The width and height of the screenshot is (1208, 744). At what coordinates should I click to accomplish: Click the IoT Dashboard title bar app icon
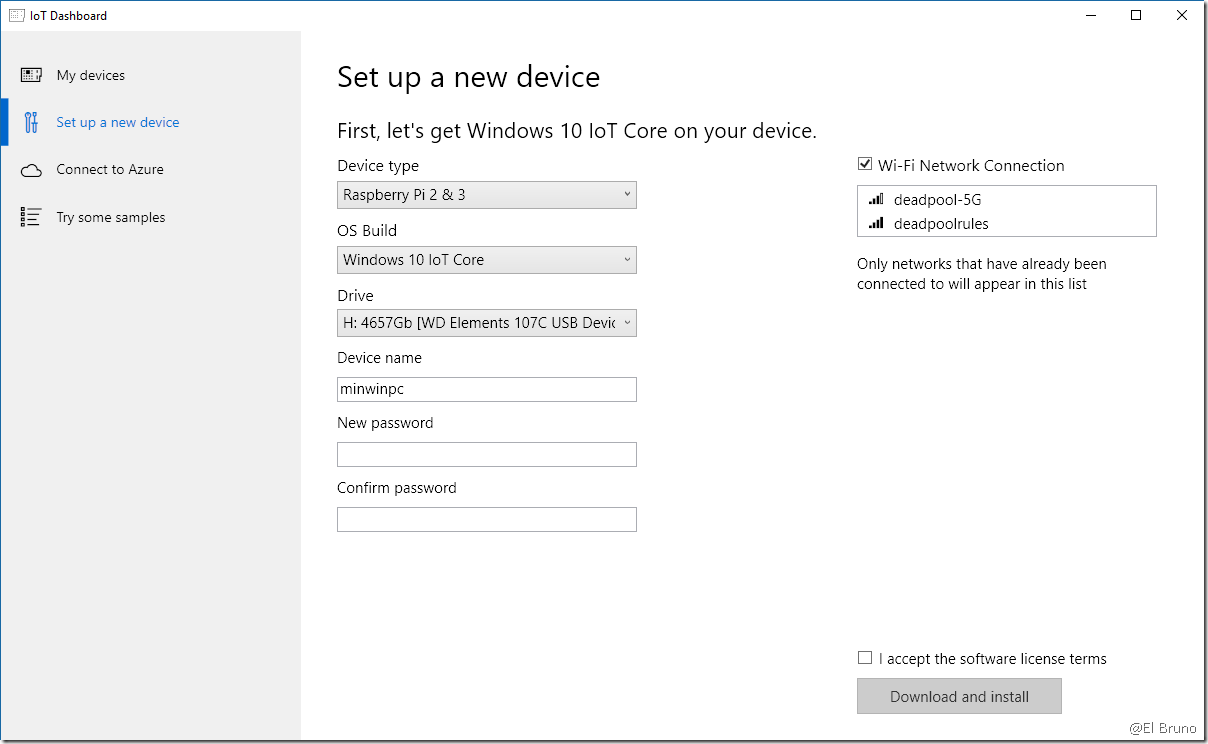tap(16, 15)
